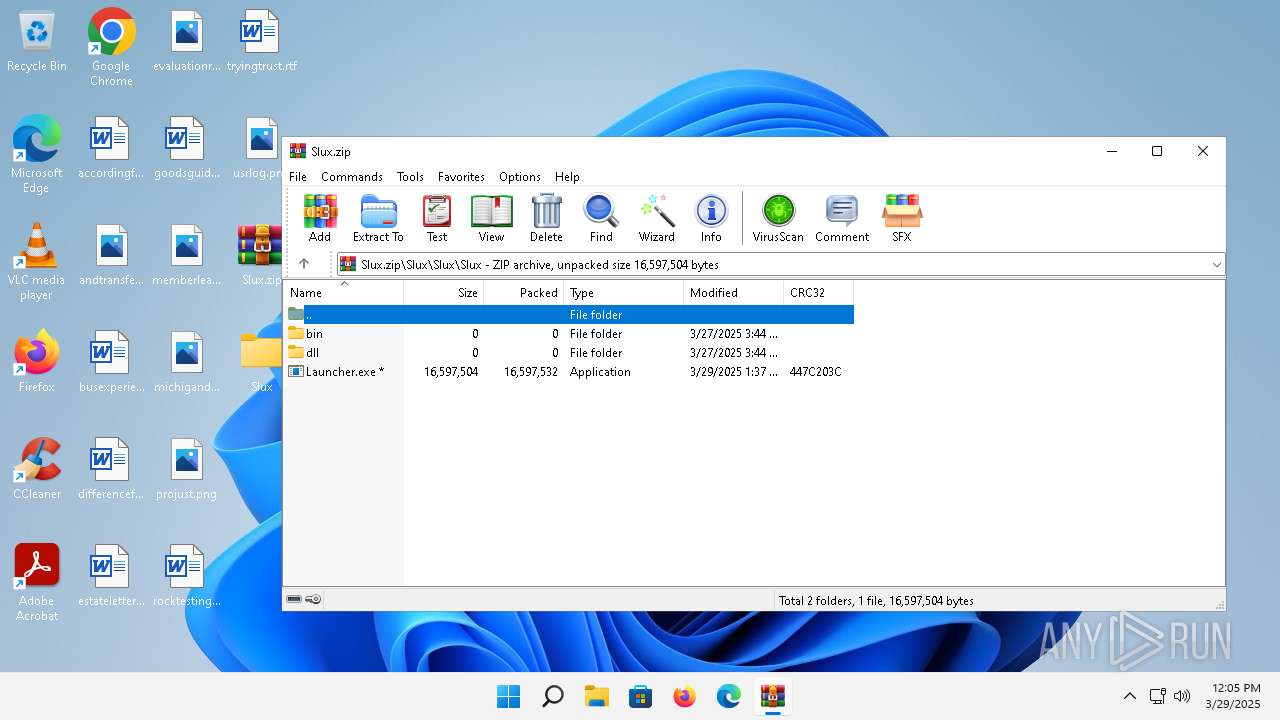Select Microsoft Edge desktop shortcut
1280x720 pixels.
point(36,155)
